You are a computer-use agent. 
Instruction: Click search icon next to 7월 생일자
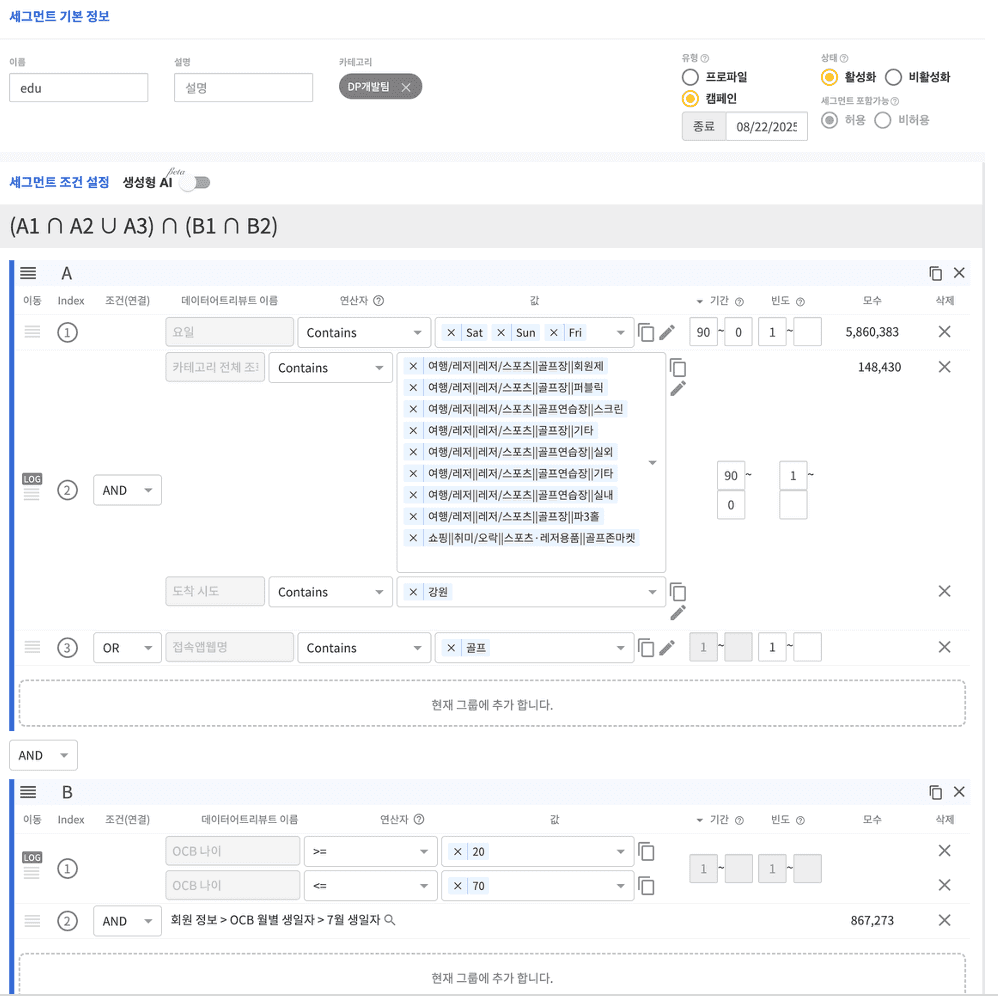pyautogui.click(x=390, y=920)
